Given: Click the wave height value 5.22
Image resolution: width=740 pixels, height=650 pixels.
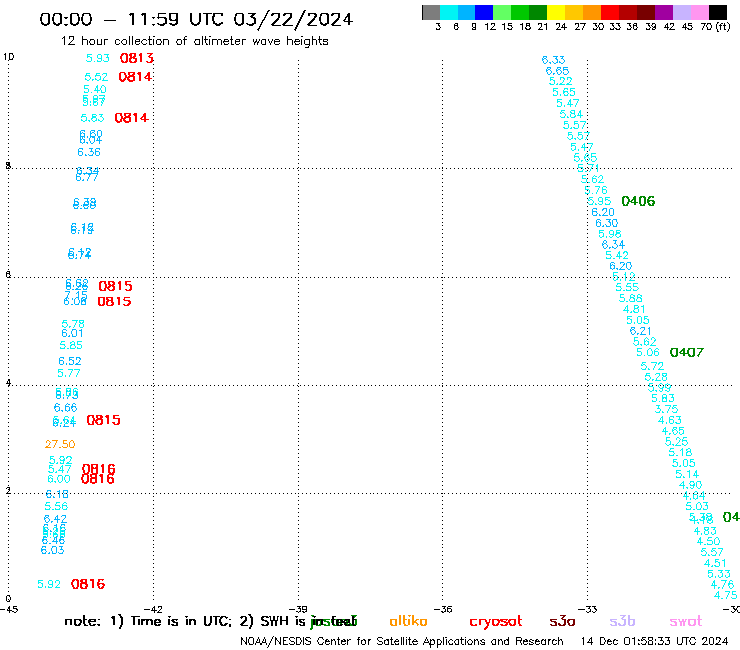Looking at the screenshot, I should point(561,81).
